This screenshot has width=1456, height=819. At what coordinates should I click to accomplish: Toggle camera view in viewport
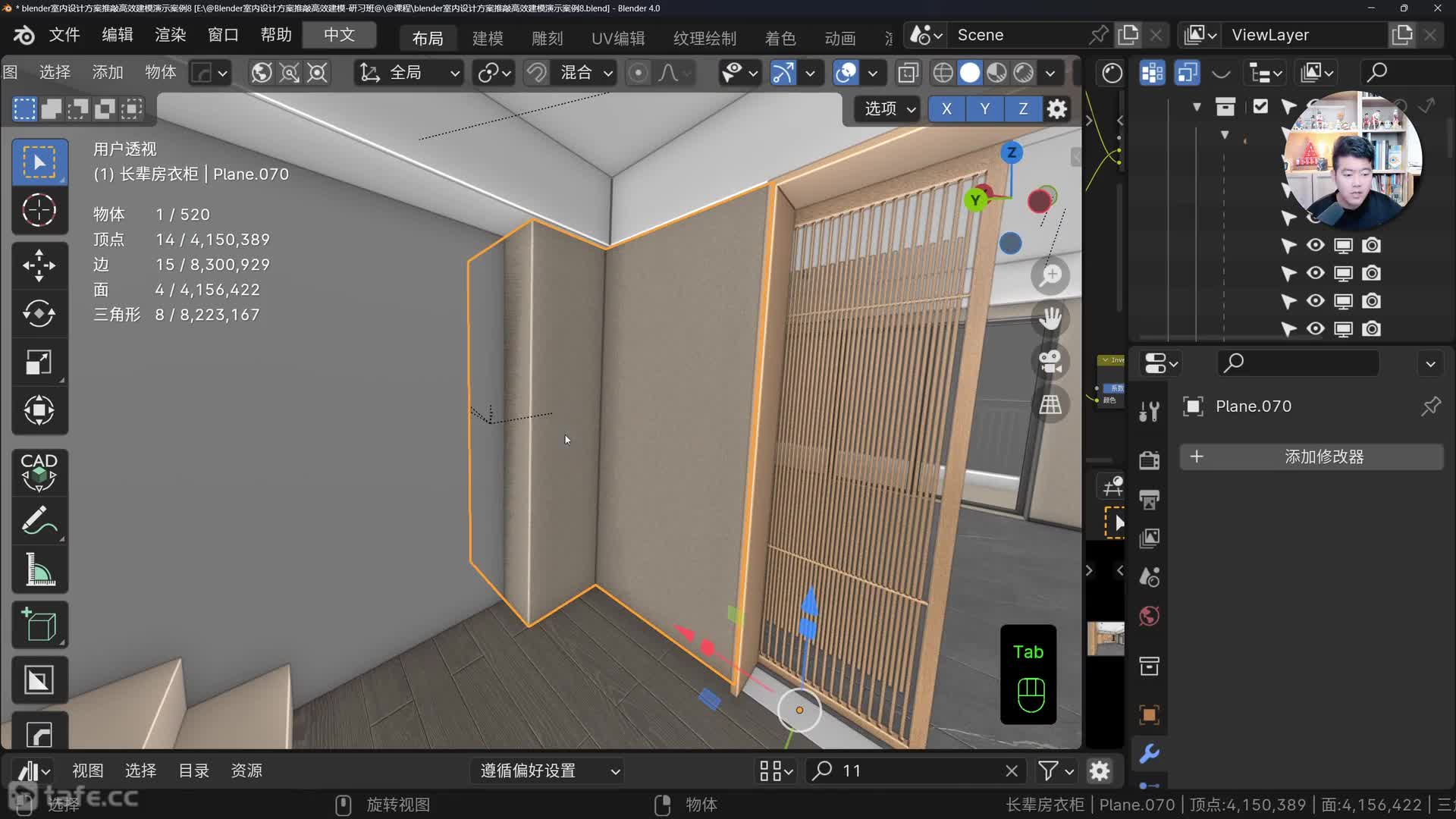click(1050, 361)
